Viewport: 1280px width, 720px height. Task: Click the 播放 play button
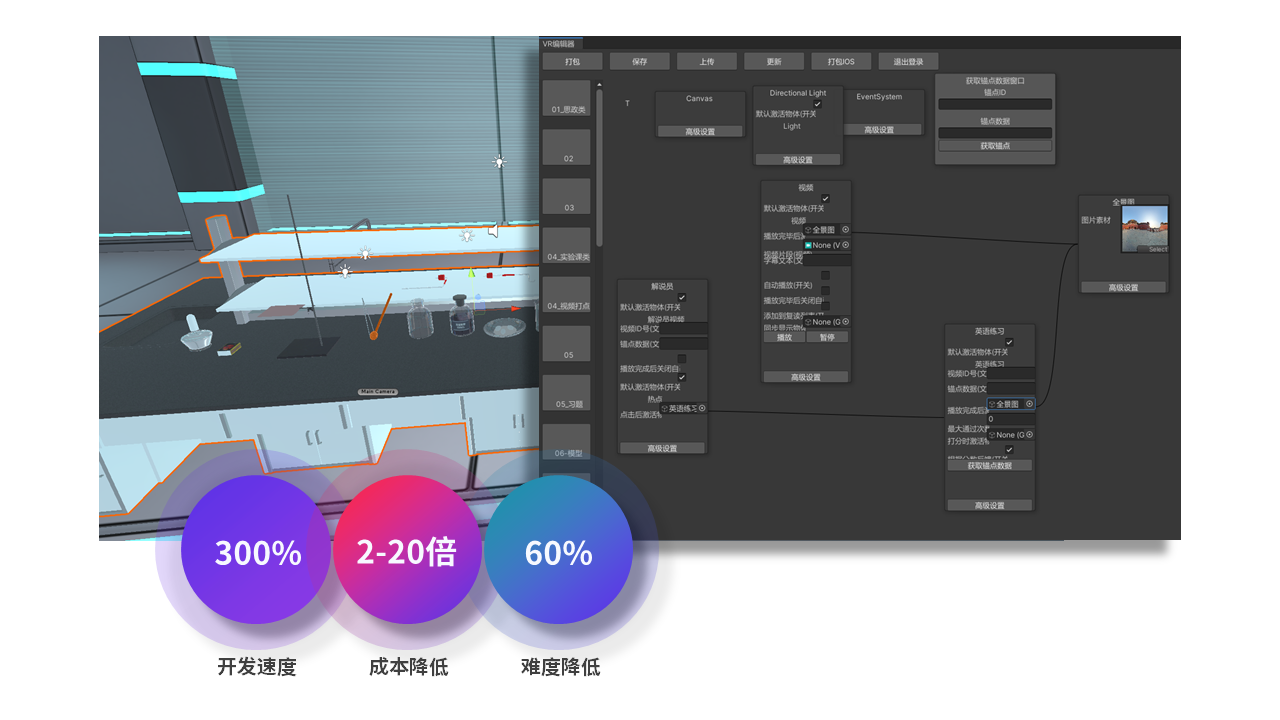coord(784,337)
